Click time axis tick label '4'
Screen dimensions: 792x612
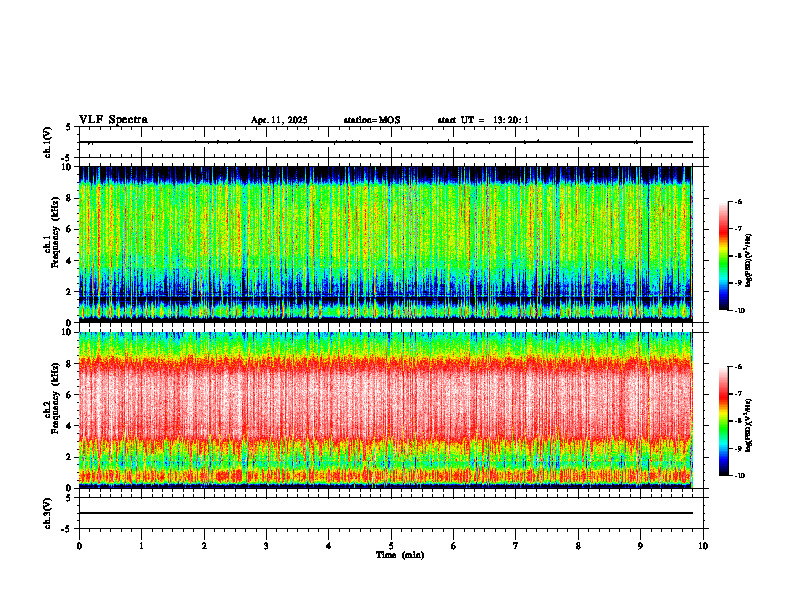pos(329,546)
